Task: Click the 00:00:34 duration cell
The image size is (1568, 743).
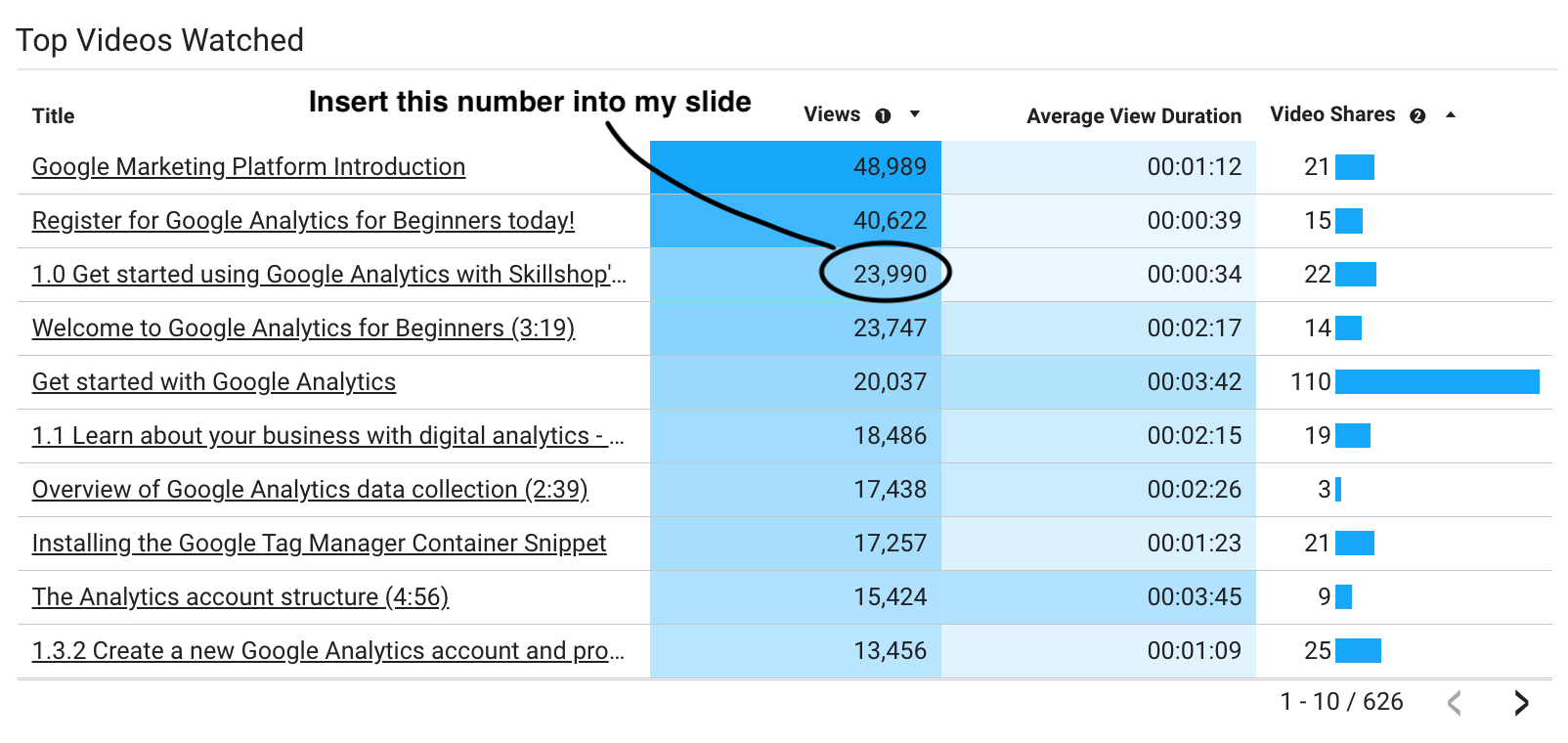Action: pyautogui.click(x=1099, y=275)
